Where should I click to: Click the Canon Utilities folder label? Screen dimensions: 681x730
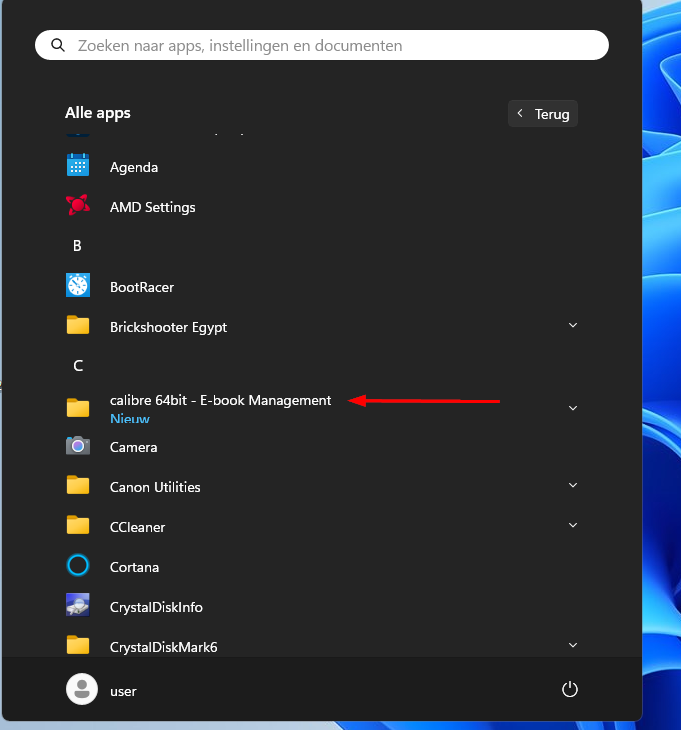155,487
